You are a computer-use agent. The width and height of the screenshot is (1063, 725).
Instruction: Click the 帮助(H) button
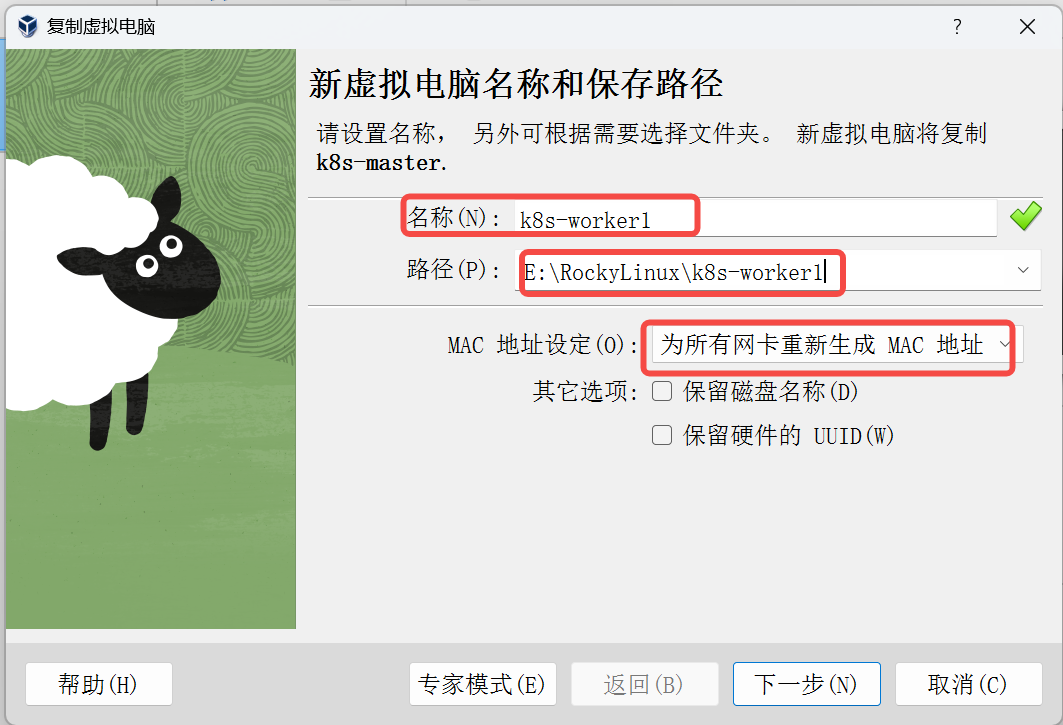tap(99, 684)
